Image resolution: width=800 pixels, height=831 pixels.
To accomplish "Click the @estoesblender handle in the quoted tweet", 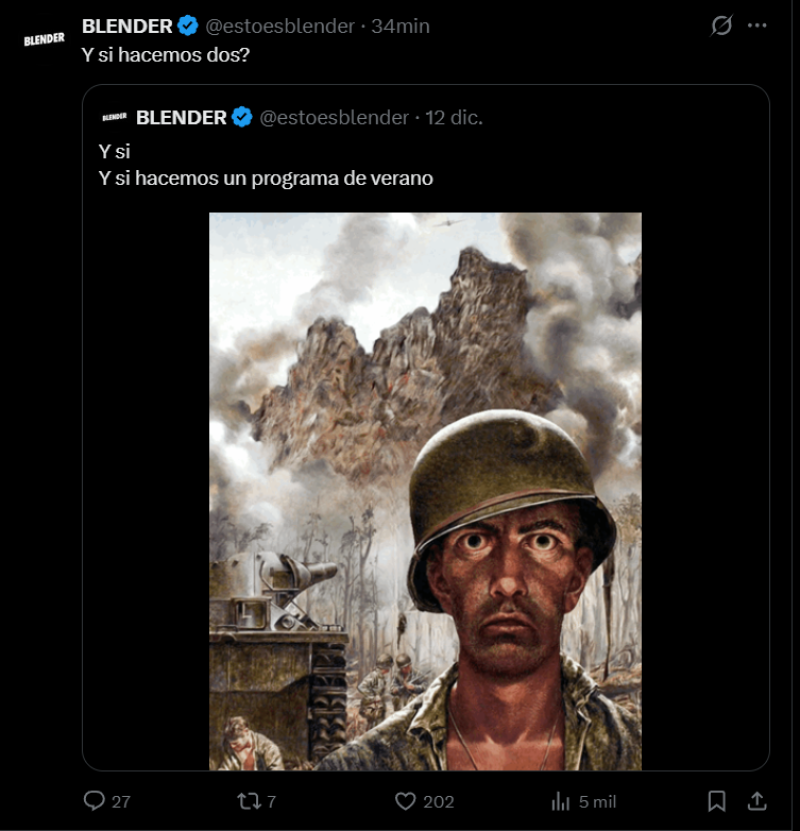I will pyautogui.click(x=334, y=117).
